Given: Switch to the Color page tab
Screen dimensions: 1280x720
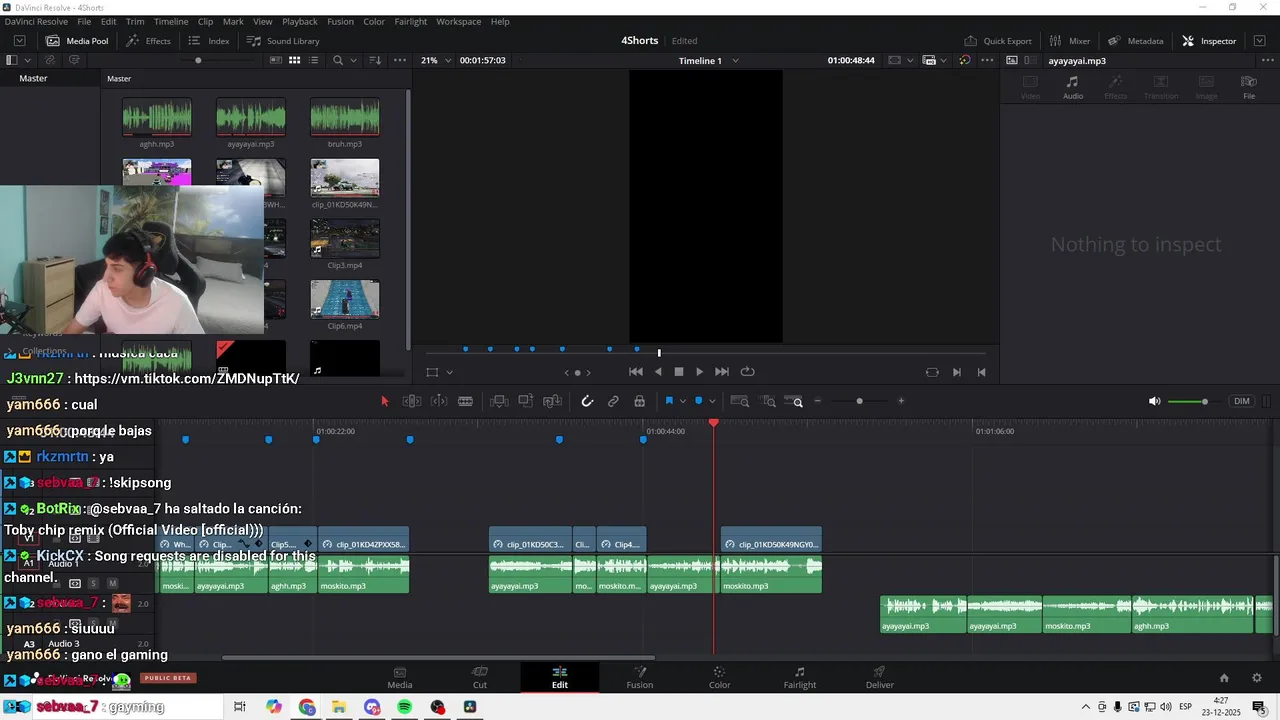Looking at the screenshot, I should point(720,677).
